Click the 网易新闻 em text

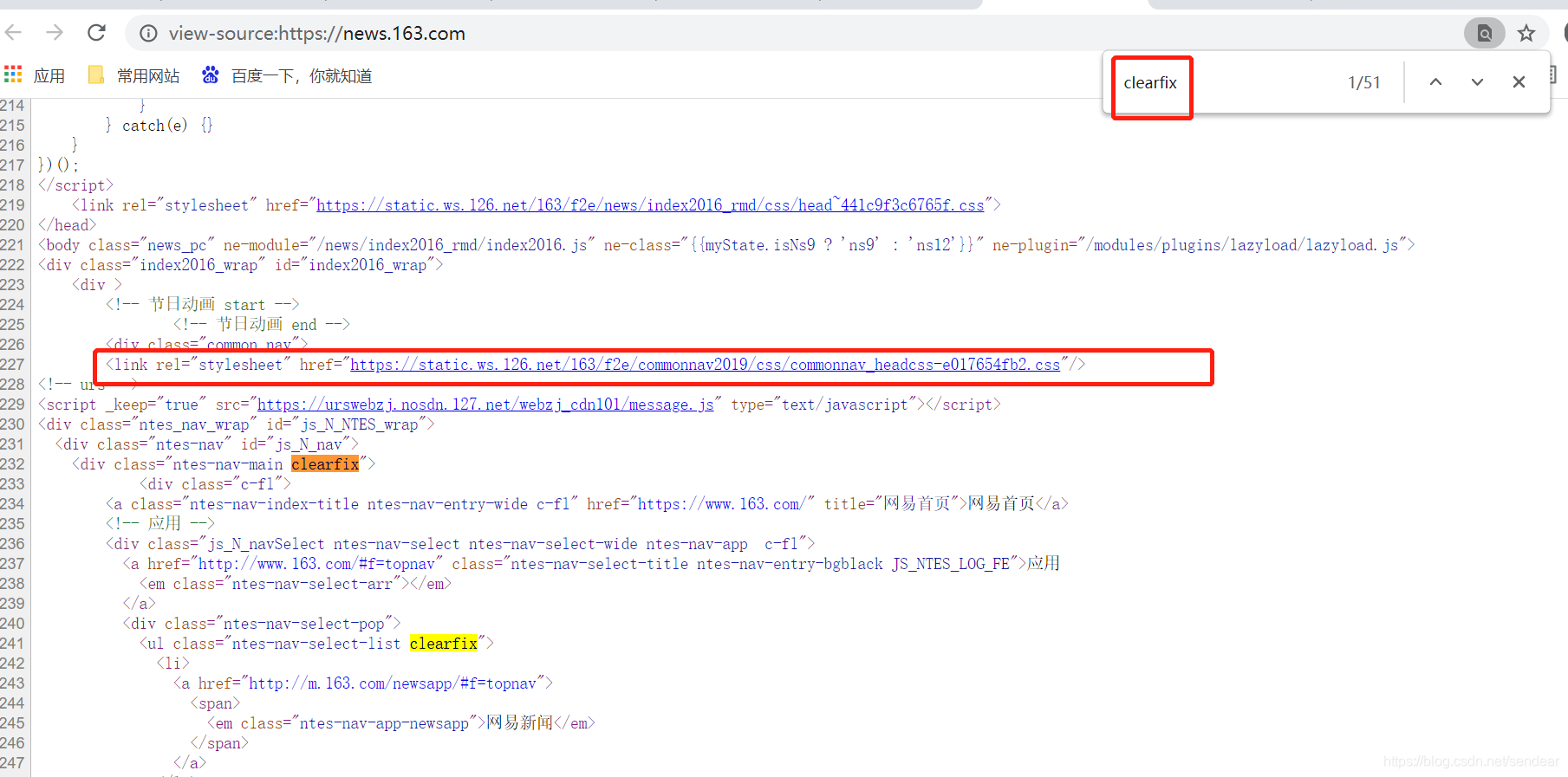click(519, 723)
